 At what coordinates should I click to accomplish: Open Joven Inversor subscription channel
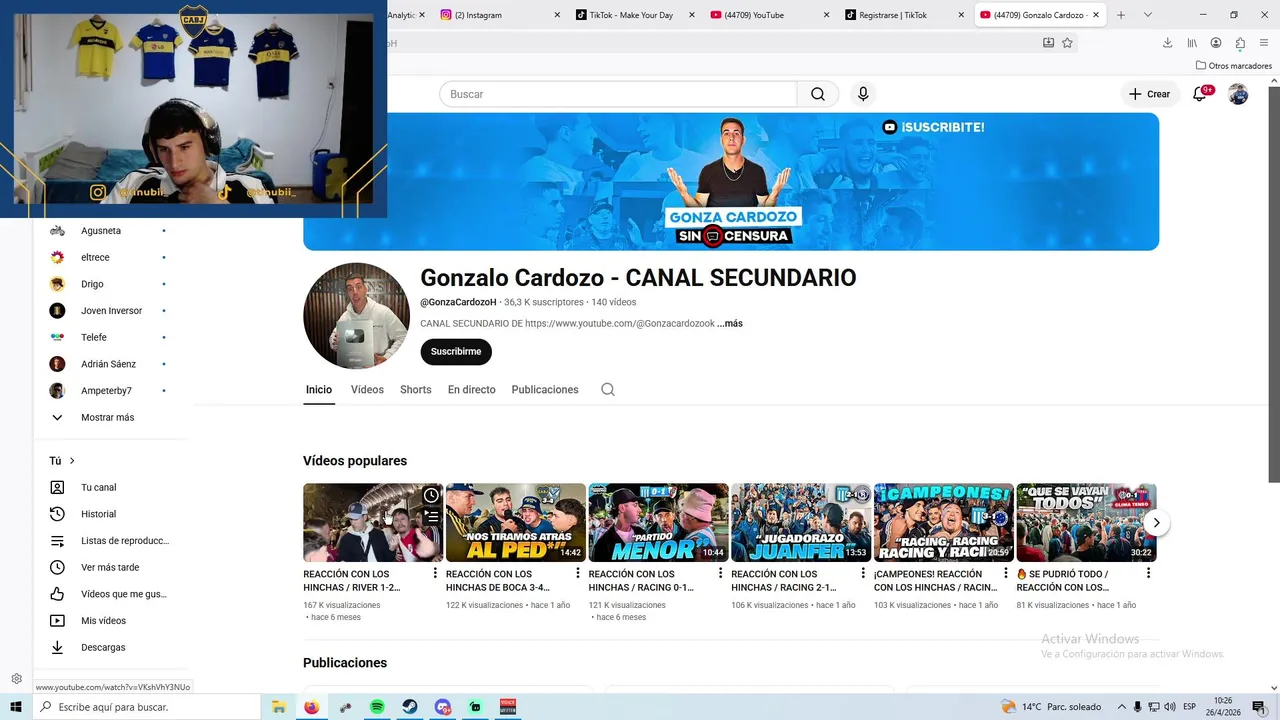pyautogui.click(x=109, y=311)
